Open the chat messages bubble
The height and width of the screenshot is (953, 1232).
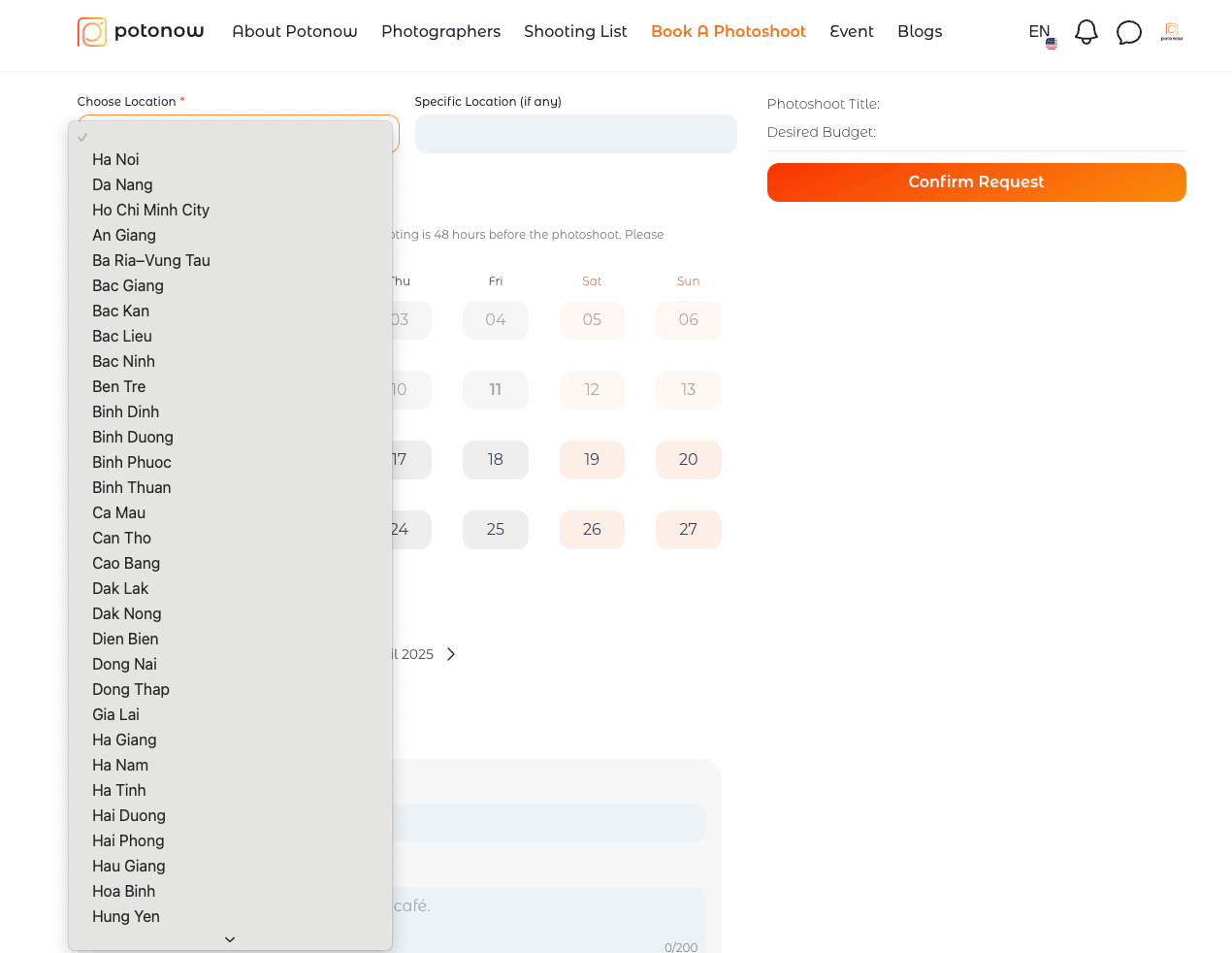(1128, 31)
